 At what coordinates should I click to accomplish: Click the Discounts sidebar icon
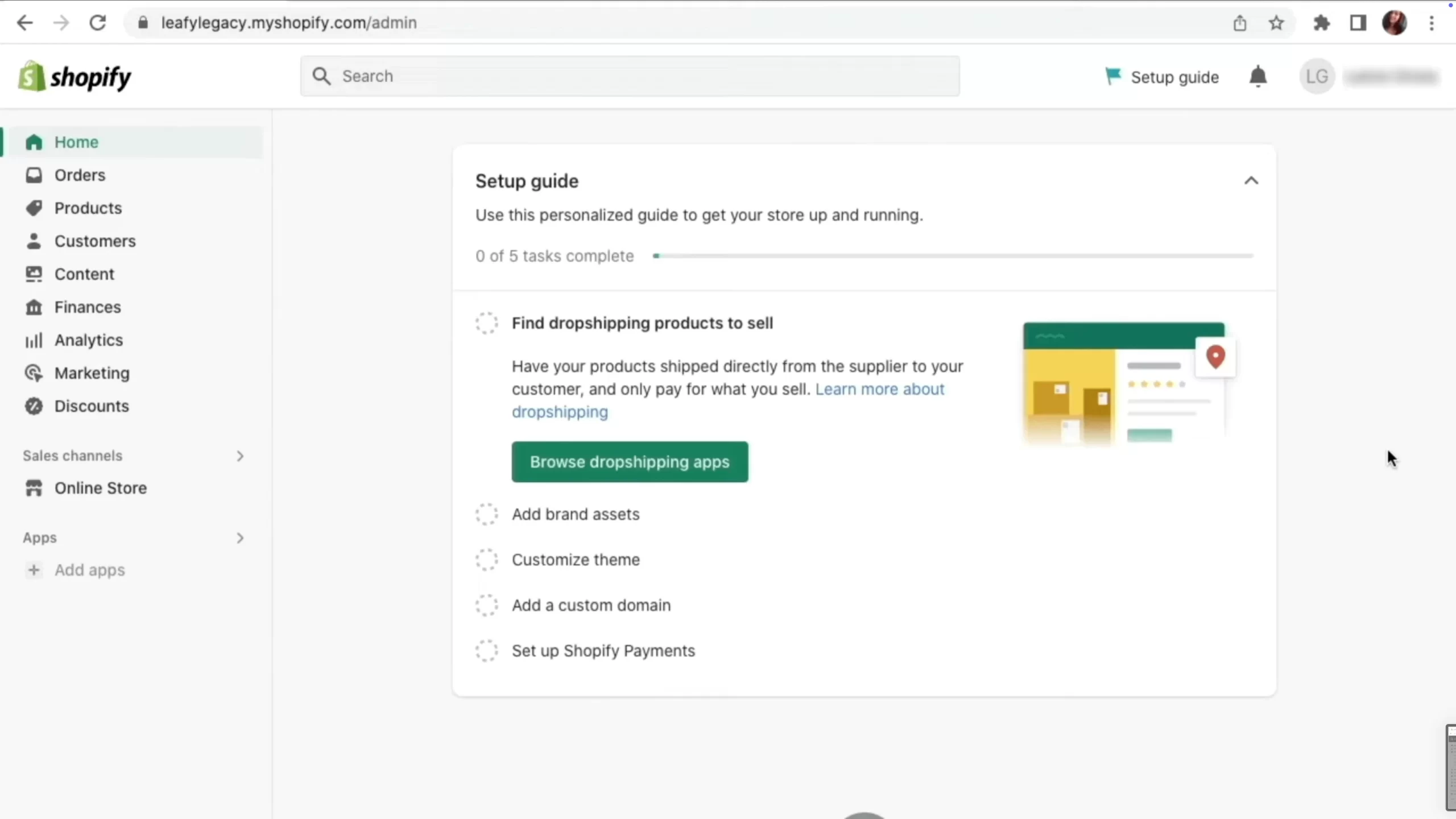pyautogui.click(x=33, y=405)
